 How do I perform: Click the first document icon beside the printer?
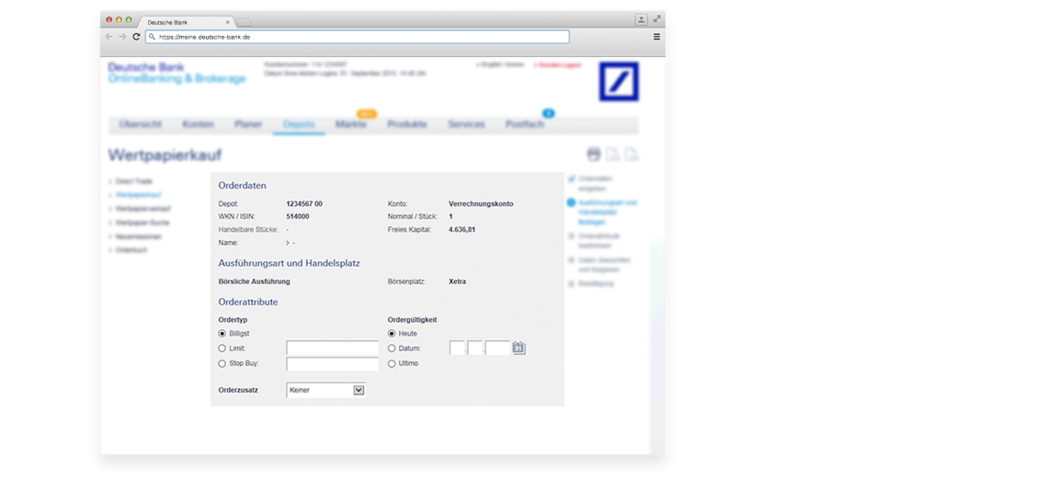[612, 155]
